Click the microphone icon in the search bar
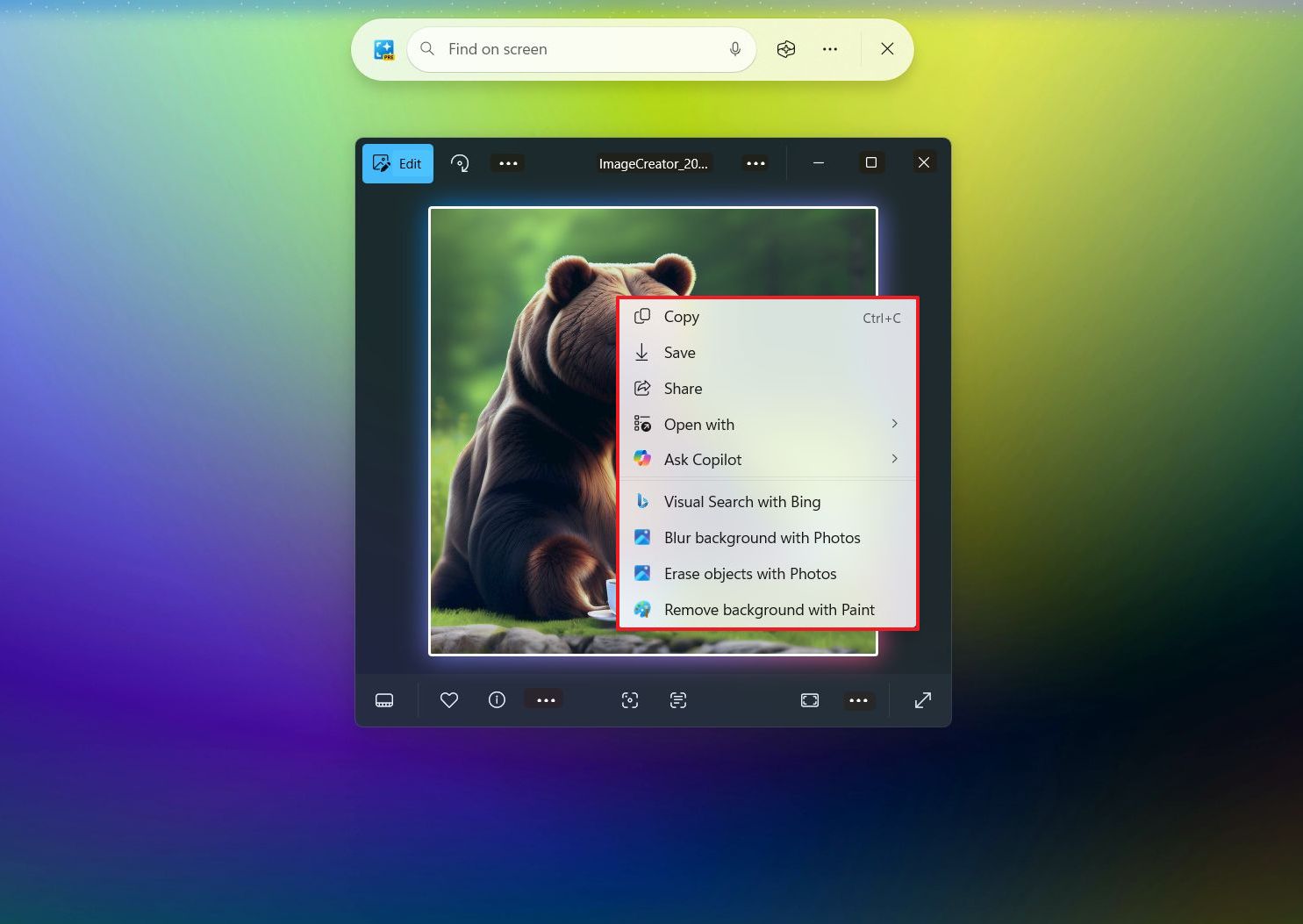 point(734,49)
